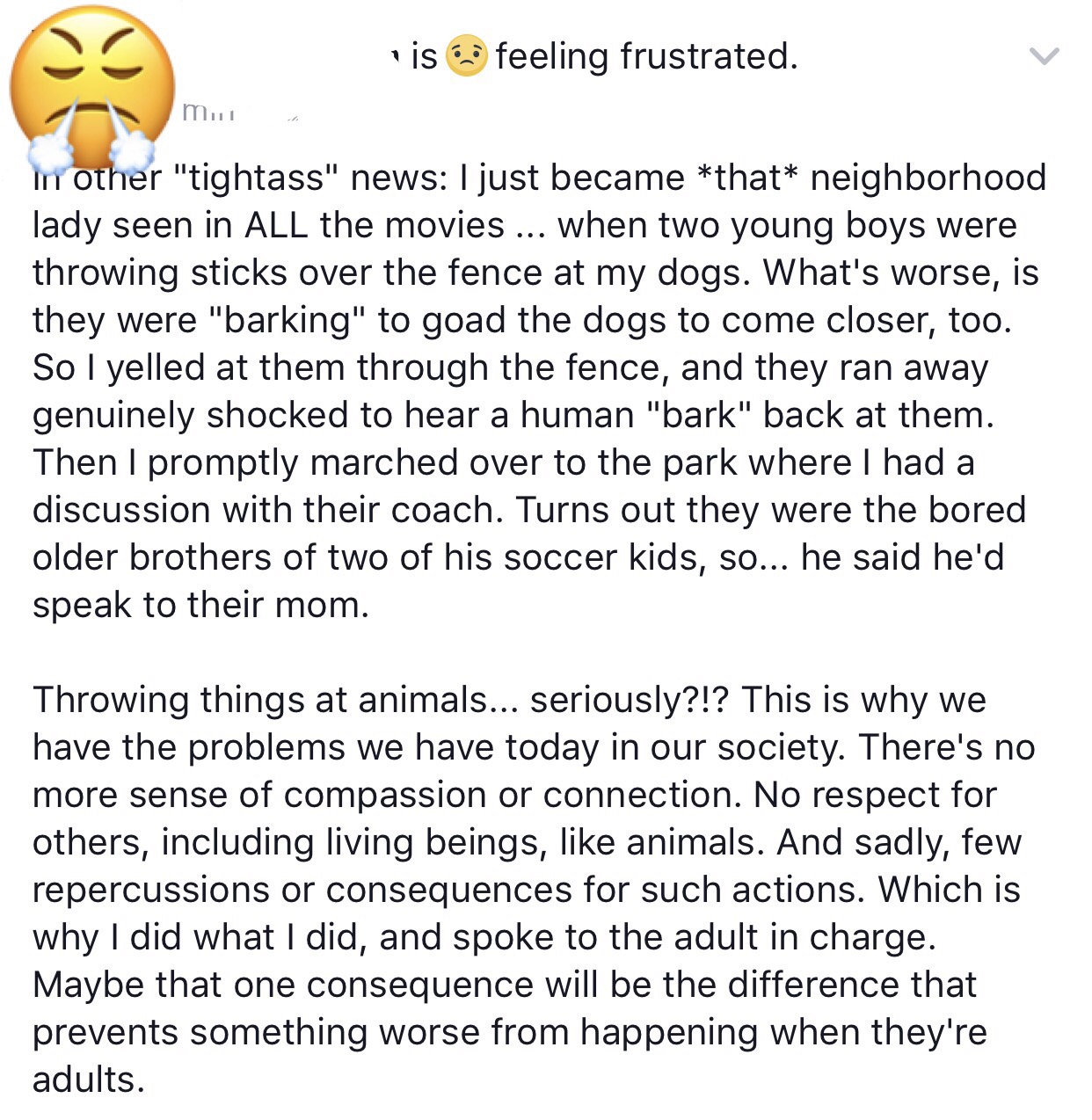The width and height of the screenshot is (1092, 1120).
Task: Click the final word "adults."
Action: [x=89, y=1080]
